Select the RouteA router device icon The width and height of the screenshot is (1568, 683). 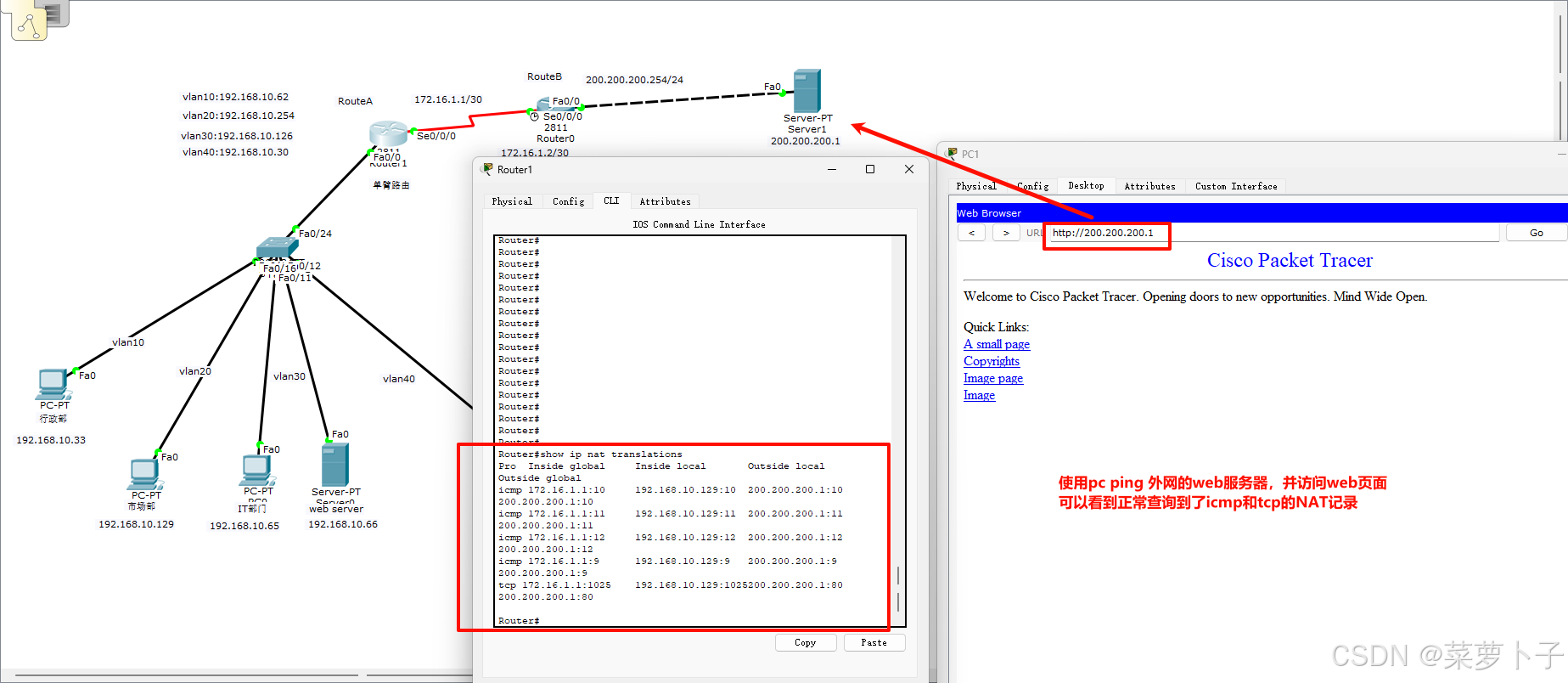pos(388,133)
